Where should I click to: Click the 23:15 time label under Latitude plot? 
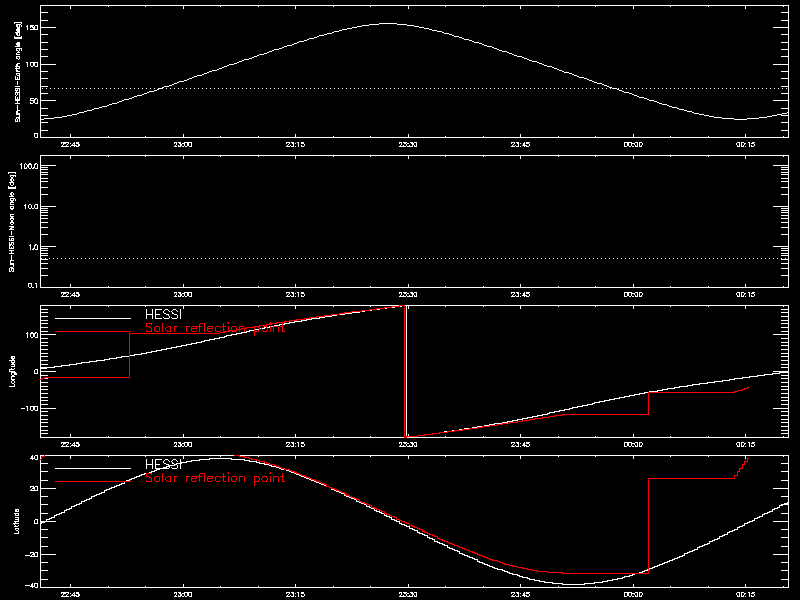coord(295,594)
